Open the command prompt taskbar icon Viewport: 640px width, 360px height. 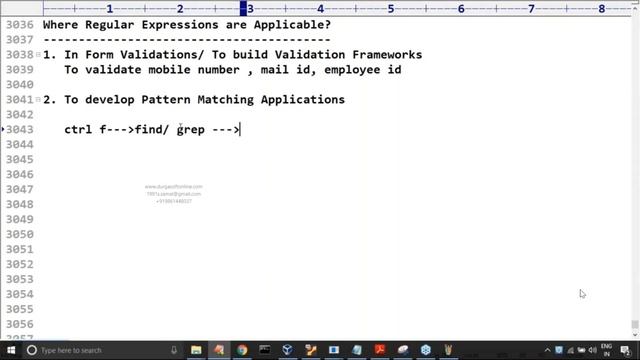[x=264, y=350]
